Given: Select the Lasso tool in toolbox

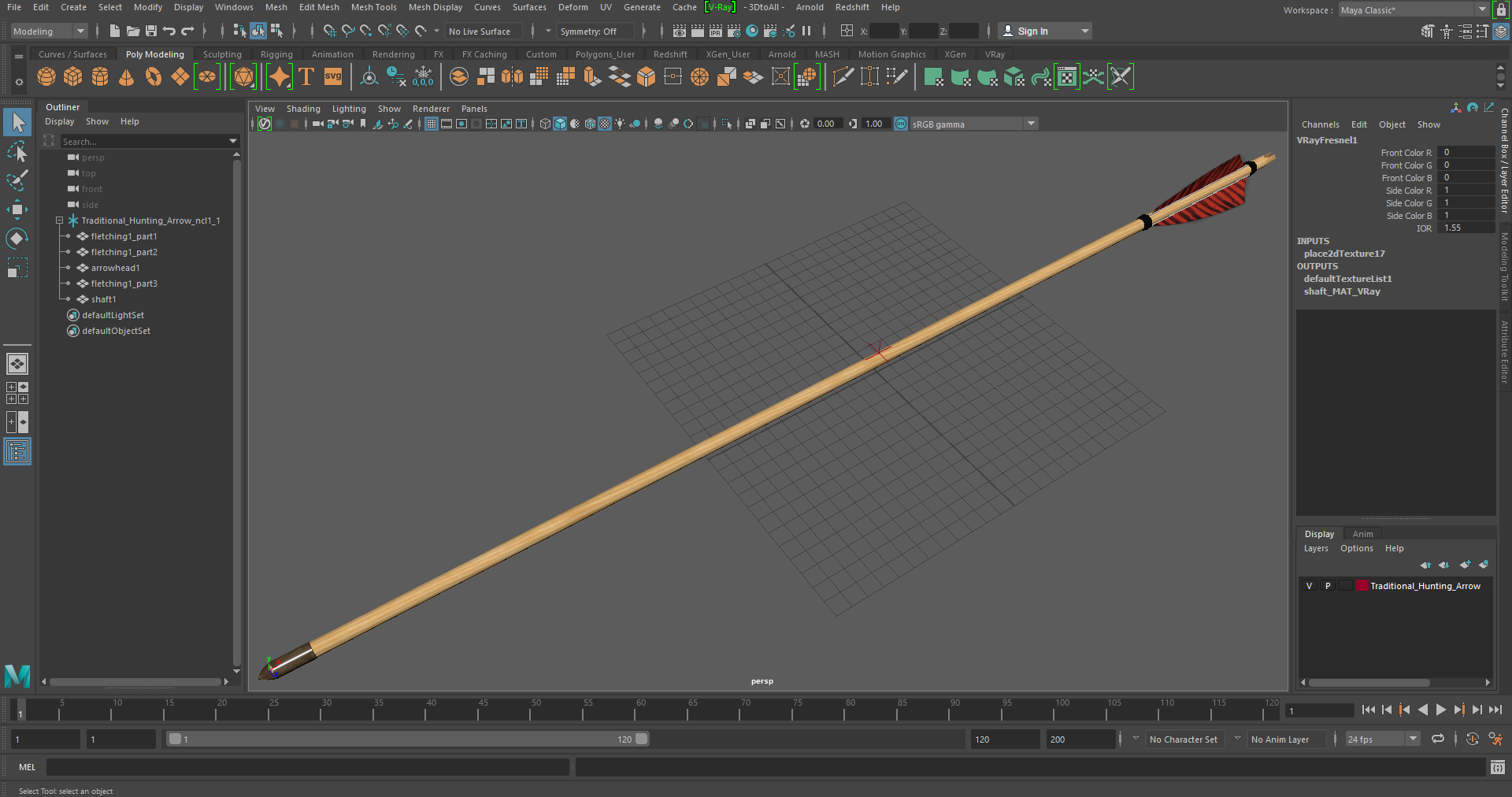Looking at the screenshot, I should point(17,151).
